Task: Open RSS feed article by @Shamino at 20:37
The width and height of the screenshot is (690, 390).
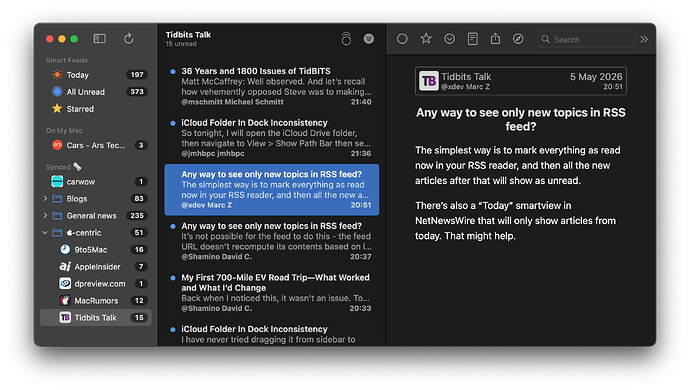Action: (272, 241)
